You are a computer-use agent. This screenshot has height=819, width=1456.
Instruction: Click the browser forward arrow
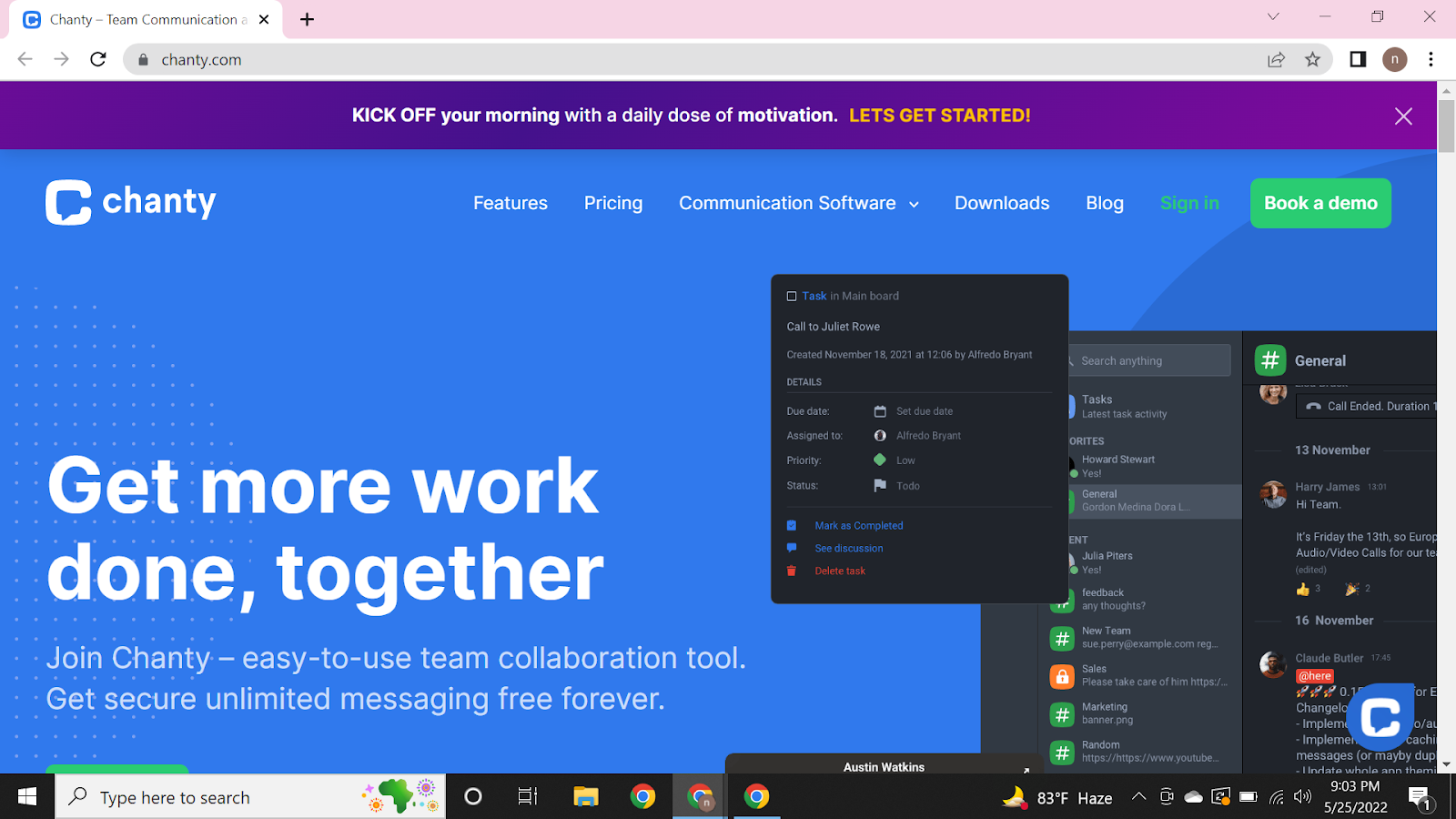pyautogui.click(x=61, y=59)
